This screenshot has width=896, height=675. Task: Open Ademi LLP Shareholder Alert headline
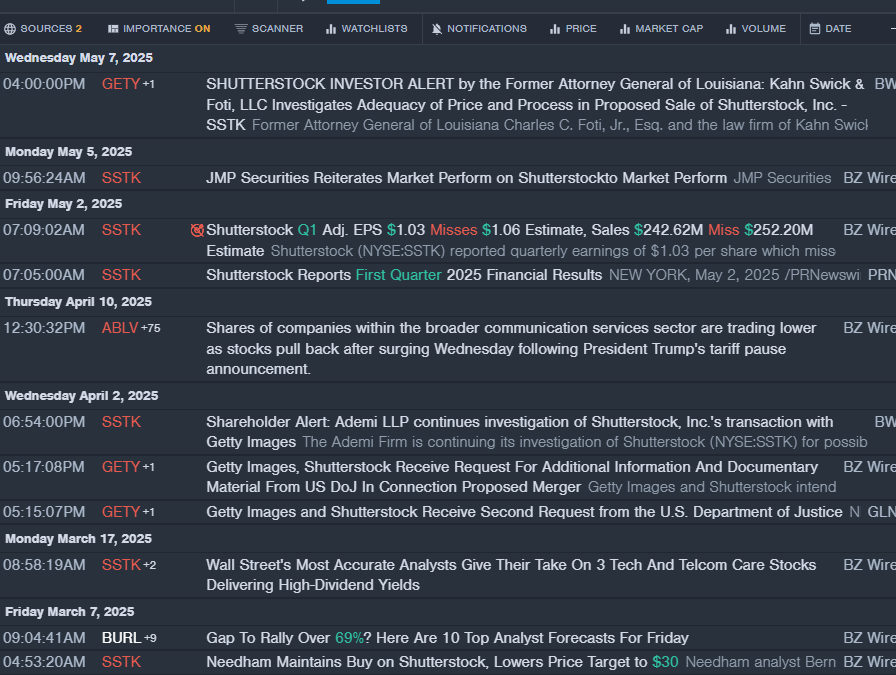[x=519, y=432]
